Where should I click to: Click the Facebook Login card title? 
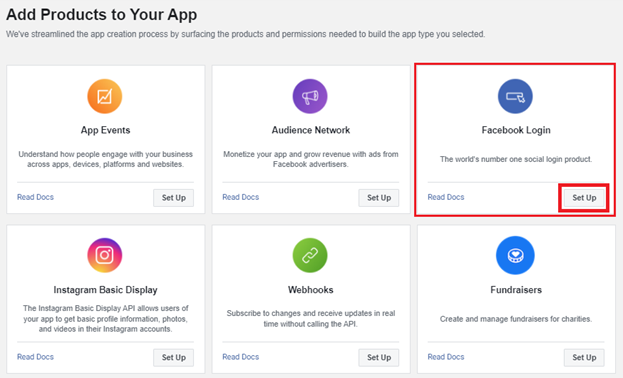(x=516, y=130)
